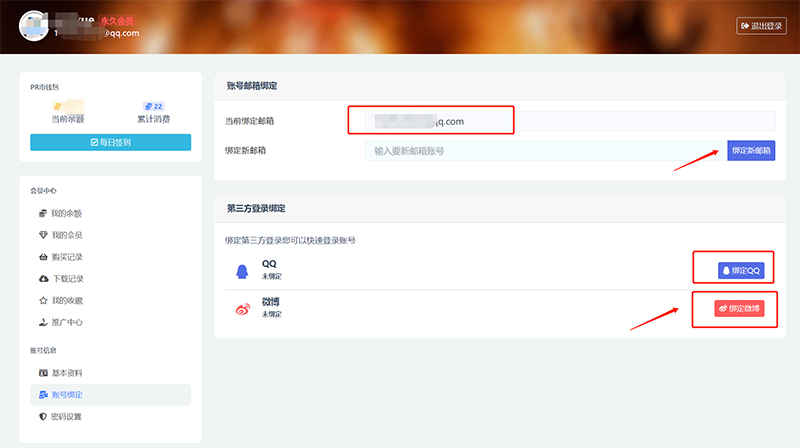Click the ID card icon for 基本资料
Screen dimensions: 800x448
(x=43, y=373)
